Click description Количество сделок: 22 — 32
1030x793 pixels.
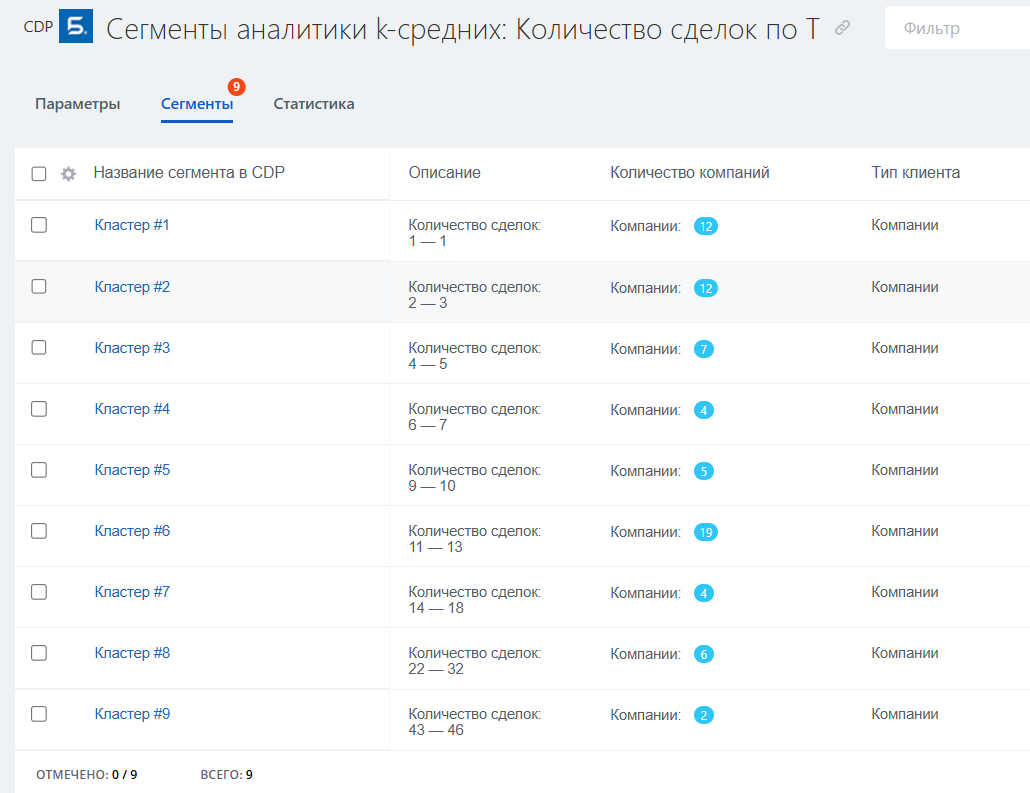[x=475, y=661]
